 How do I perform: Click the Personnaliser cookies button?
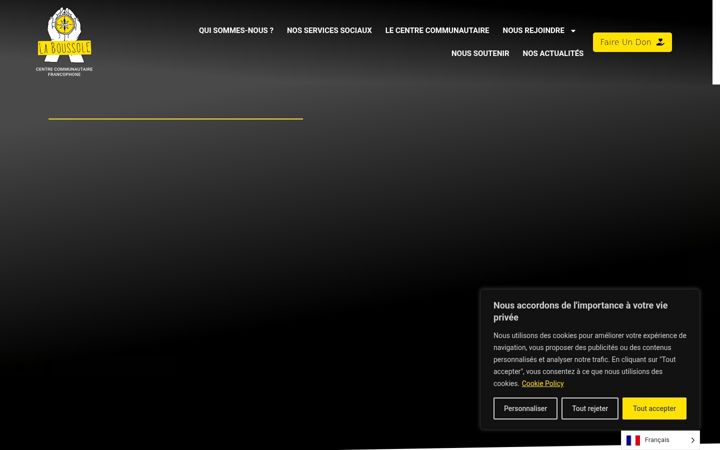click(525, 408)
